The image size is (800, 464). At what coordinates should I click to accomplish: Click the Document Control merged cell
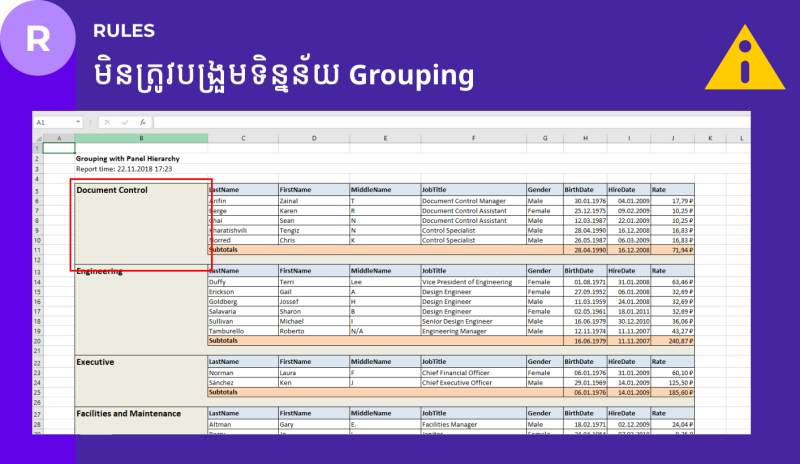140,225
